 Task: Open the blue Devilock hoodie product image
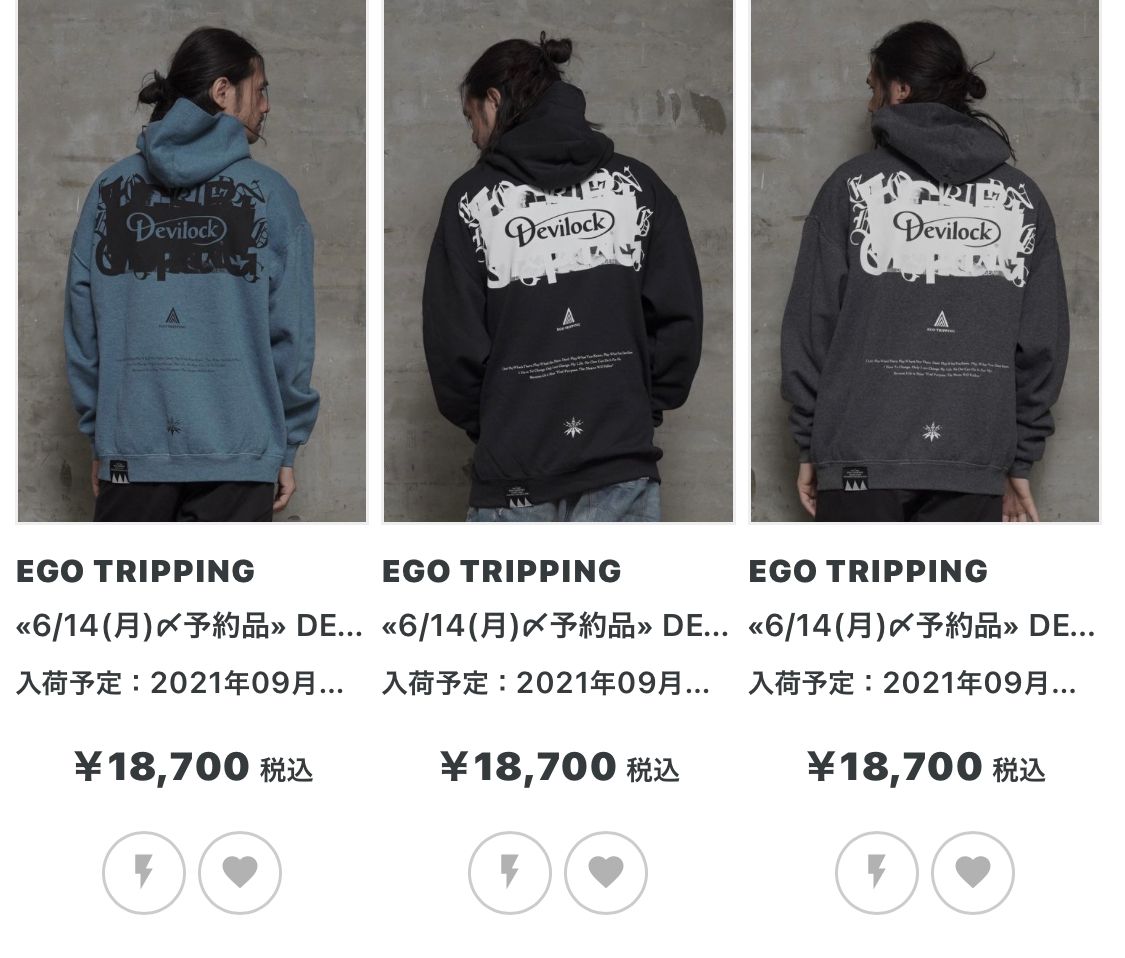point(192,260)
